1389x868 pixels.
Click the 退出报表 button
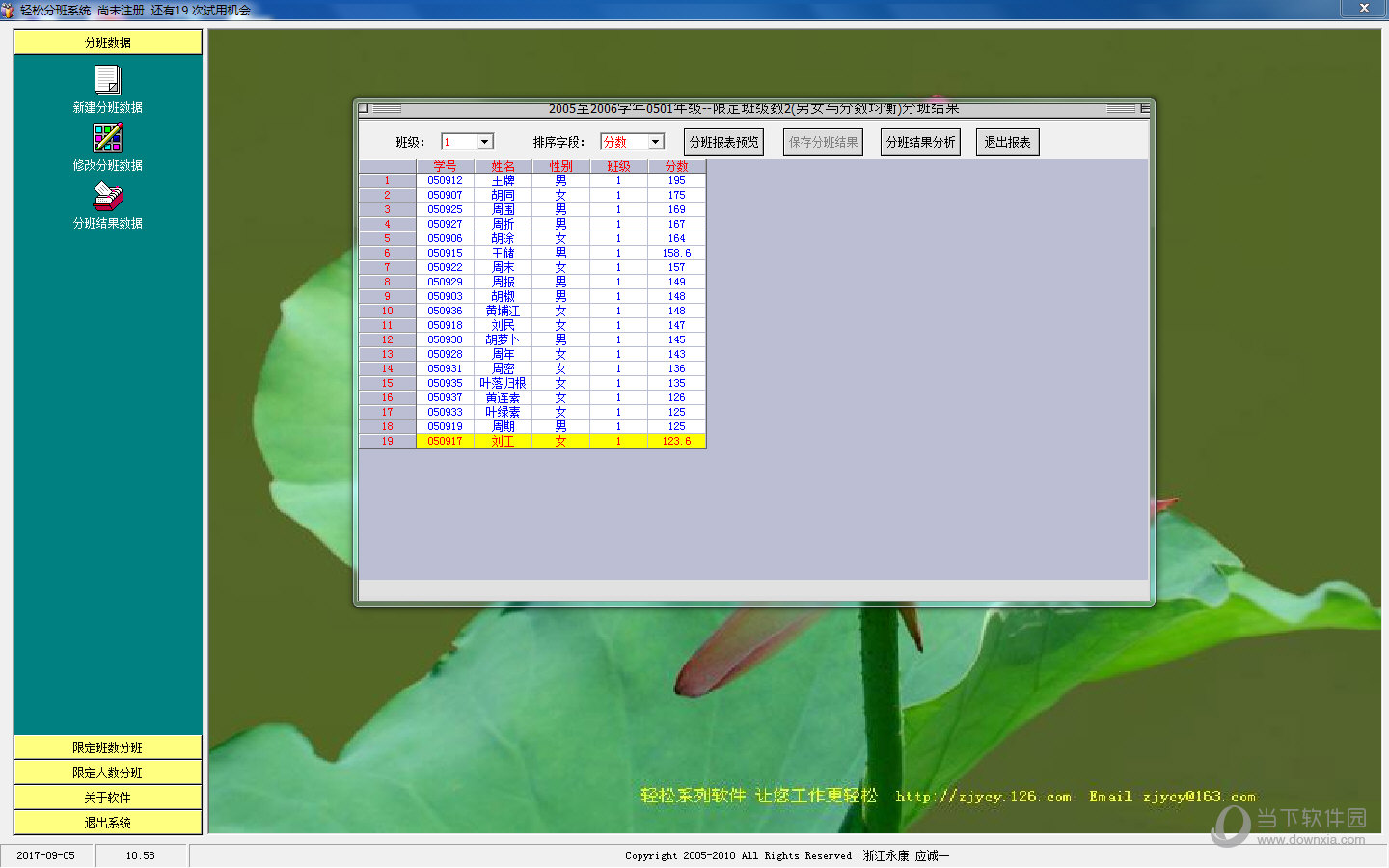coord(1007,142)
